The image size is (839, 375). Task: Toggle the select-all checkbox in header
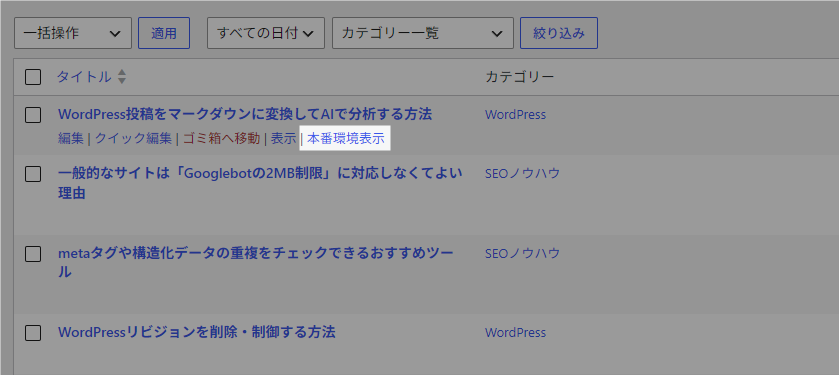click(33, 77)
